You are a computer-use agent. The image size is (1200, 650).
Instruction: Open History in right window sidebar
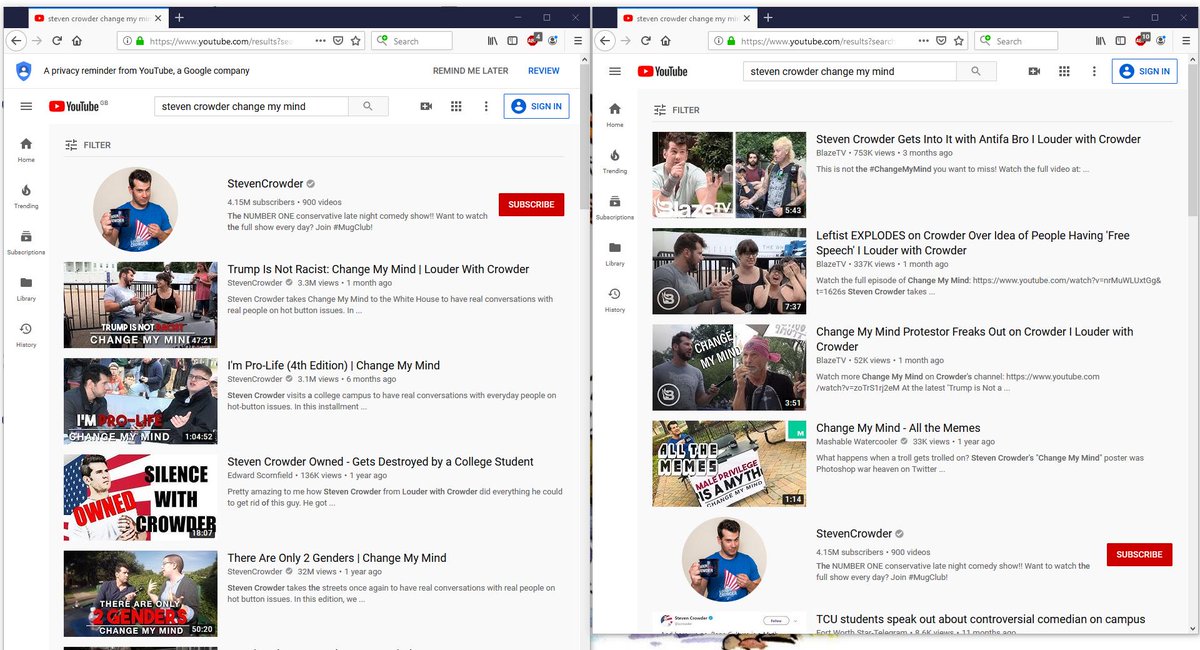[x=615, y=299]
